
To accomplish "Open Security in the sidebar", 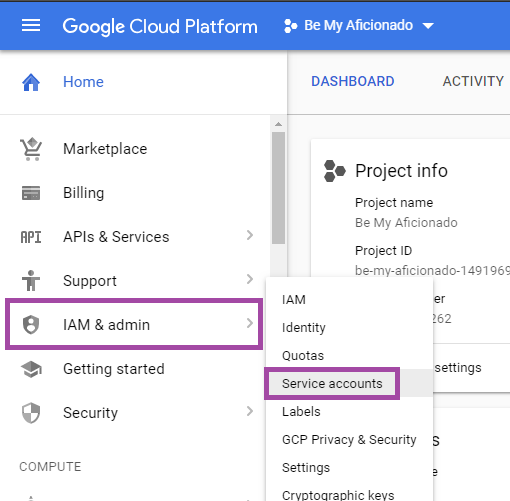I will 90,413.
